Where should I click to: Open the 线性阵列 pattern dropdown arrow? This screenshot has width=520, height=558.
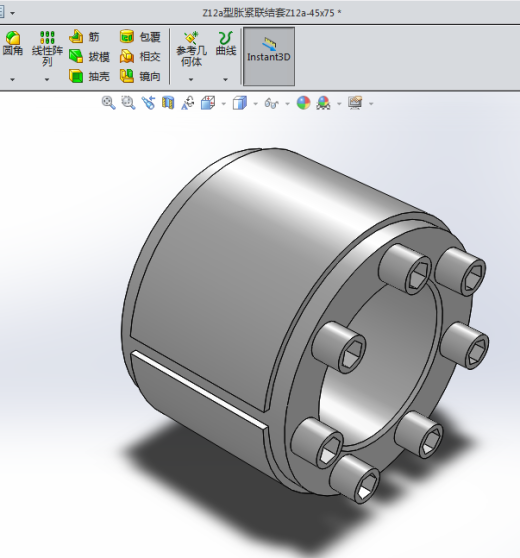coord(47,79)
